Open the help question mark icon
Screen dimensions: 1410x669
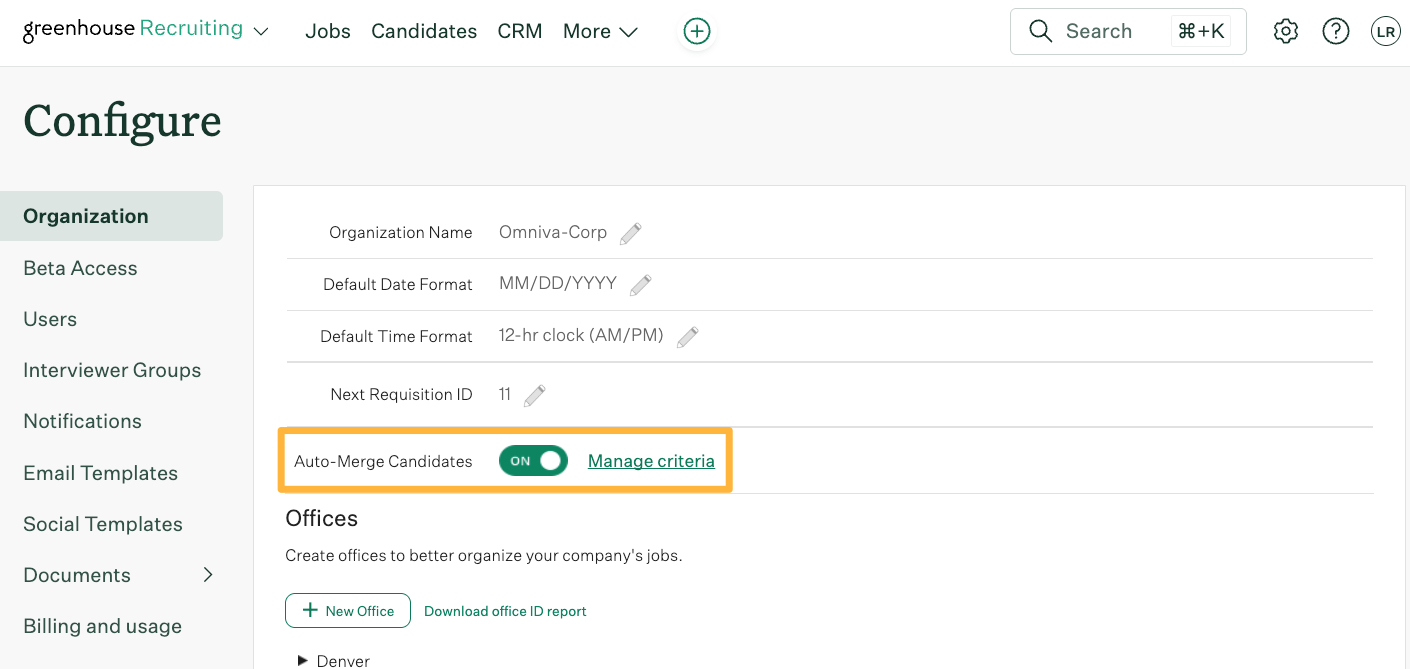click(1336, 31)
